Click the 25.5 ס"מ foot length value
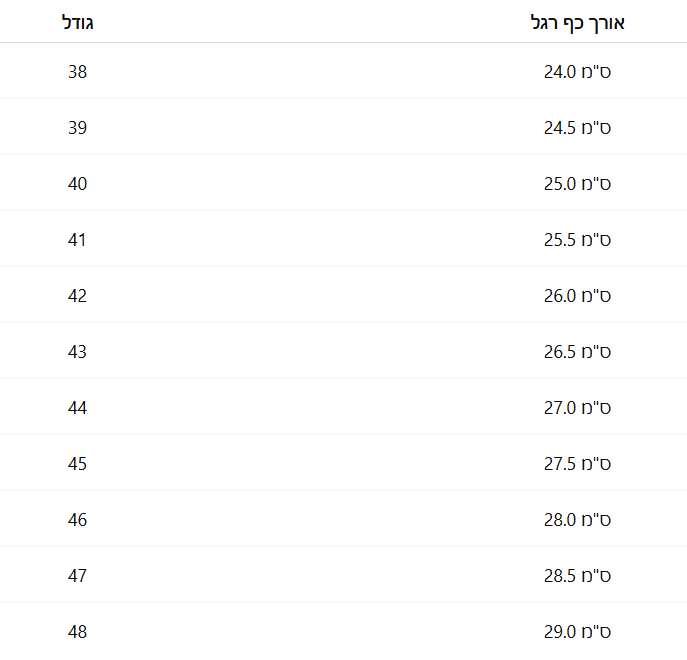Screen dimensions: 687x660 (577, 240)
